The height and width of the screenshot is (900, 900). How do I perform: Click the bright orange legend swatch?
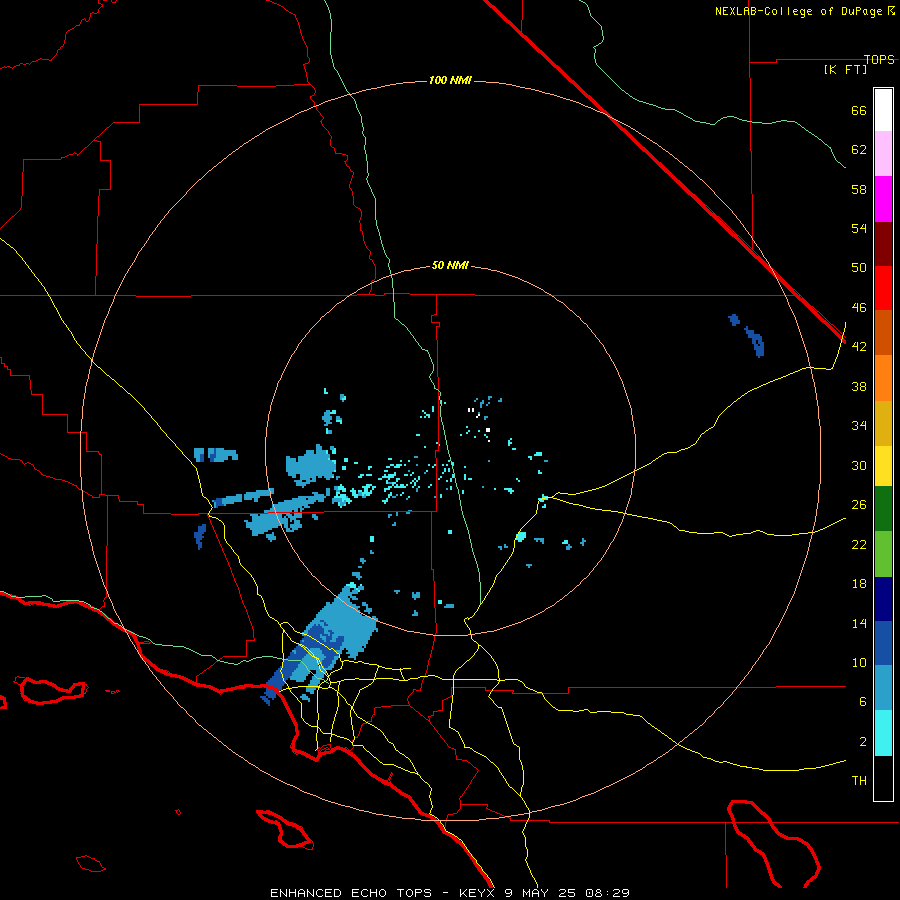(x=883, y=378)
